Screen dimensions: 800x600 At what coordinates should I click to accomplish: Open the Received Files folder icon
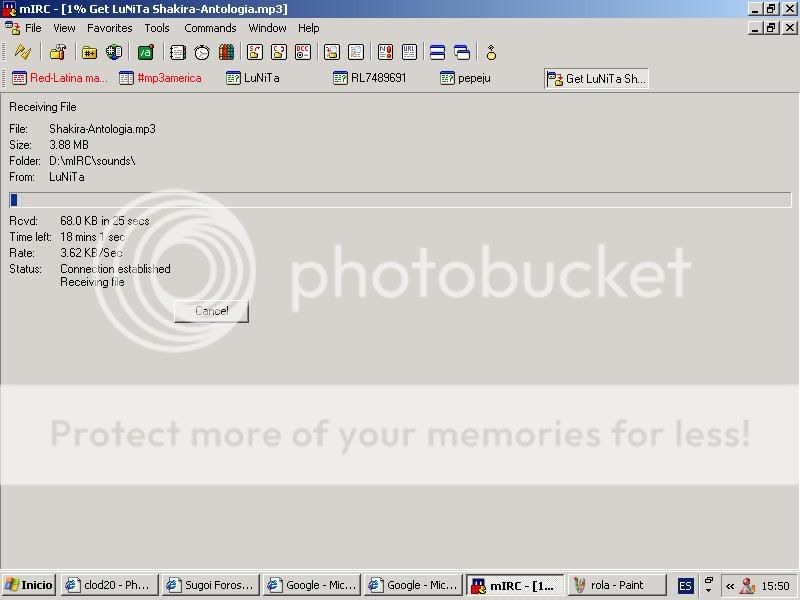pos(332,52)
